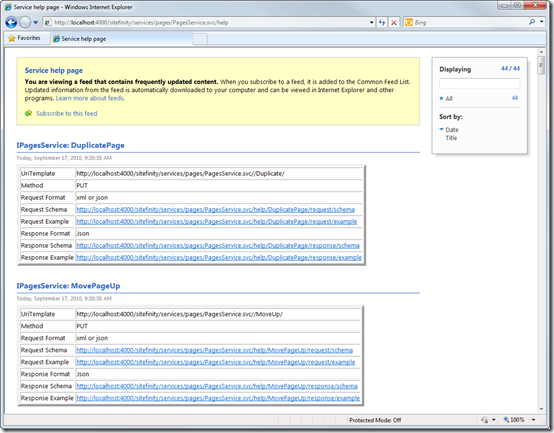
Task: Click the Service help page heading
Action: (54, 70)
